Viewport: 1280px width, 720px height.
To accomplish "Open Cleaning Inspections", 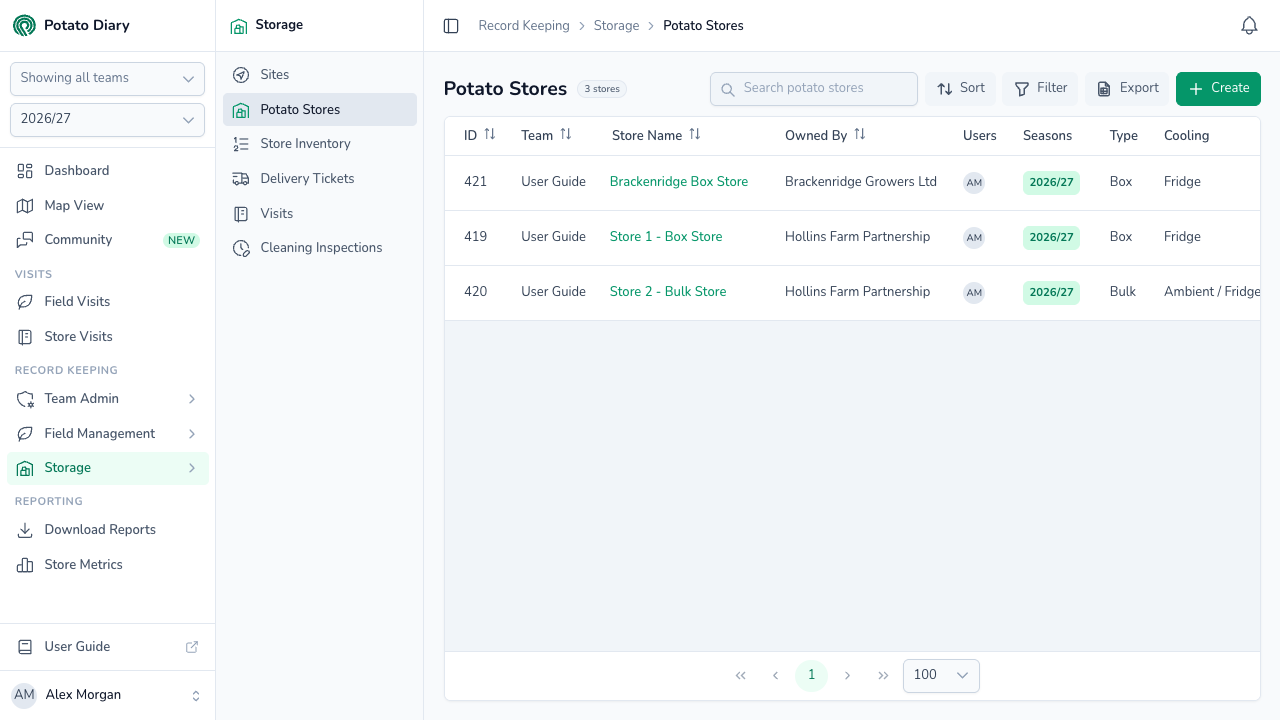I will click(320, 248).
